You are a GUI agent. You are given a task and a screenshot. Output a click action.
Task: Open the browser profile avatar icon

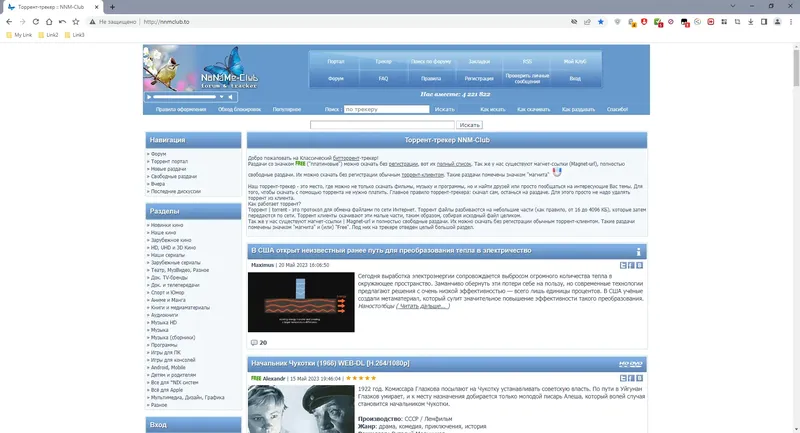(777, 22)
